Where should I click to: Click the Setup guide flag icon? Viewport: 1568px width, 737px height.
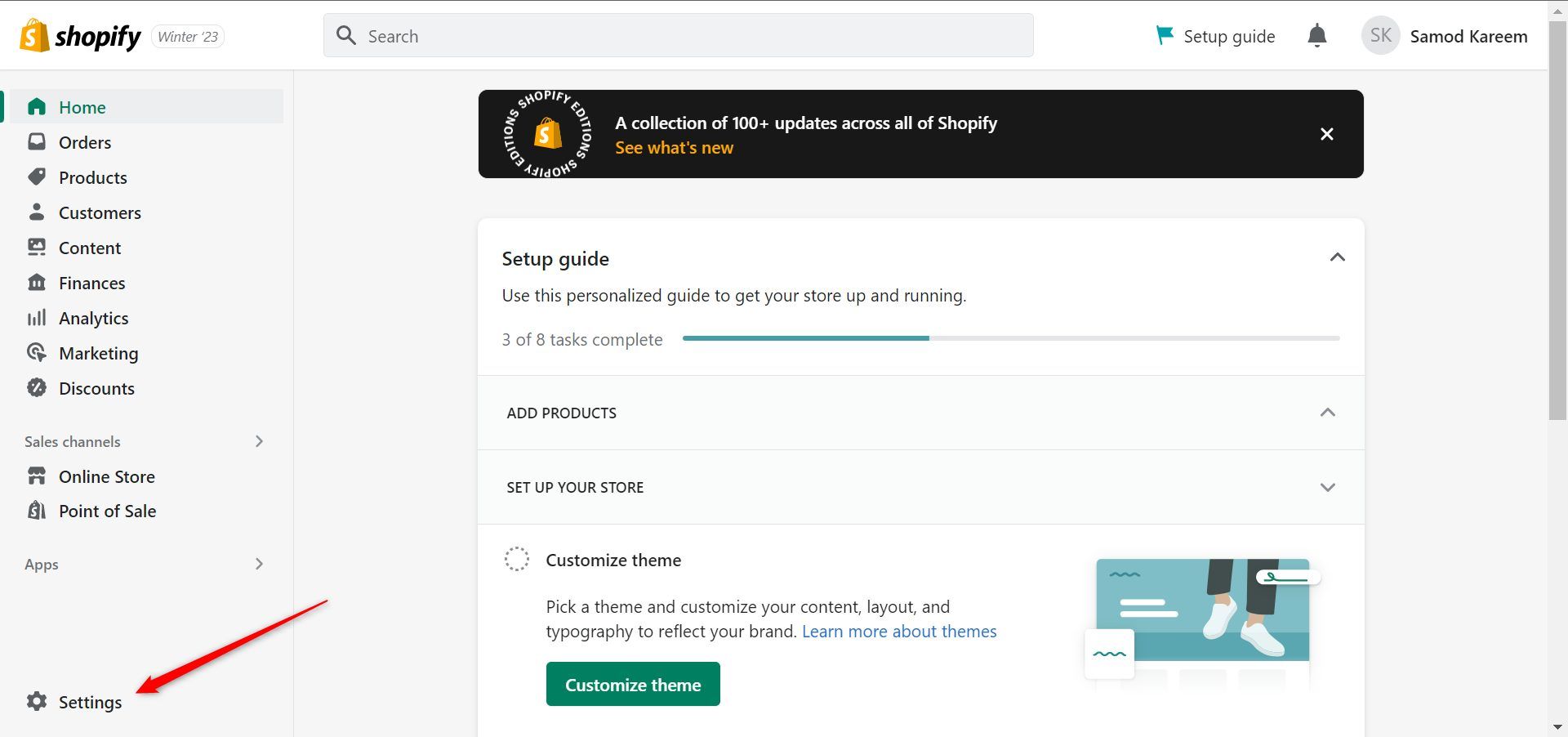(1165, 36)
